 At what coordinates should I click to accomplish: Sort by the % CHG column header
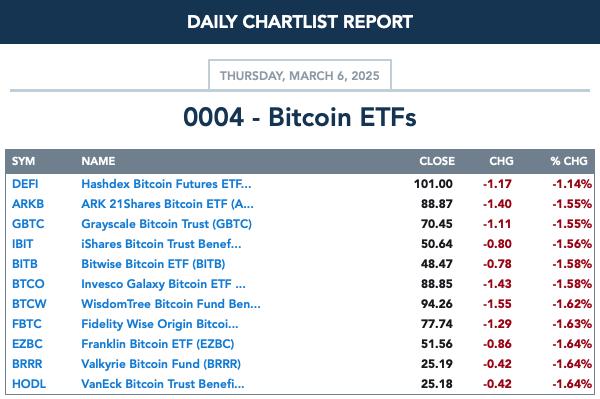point(569,161)
